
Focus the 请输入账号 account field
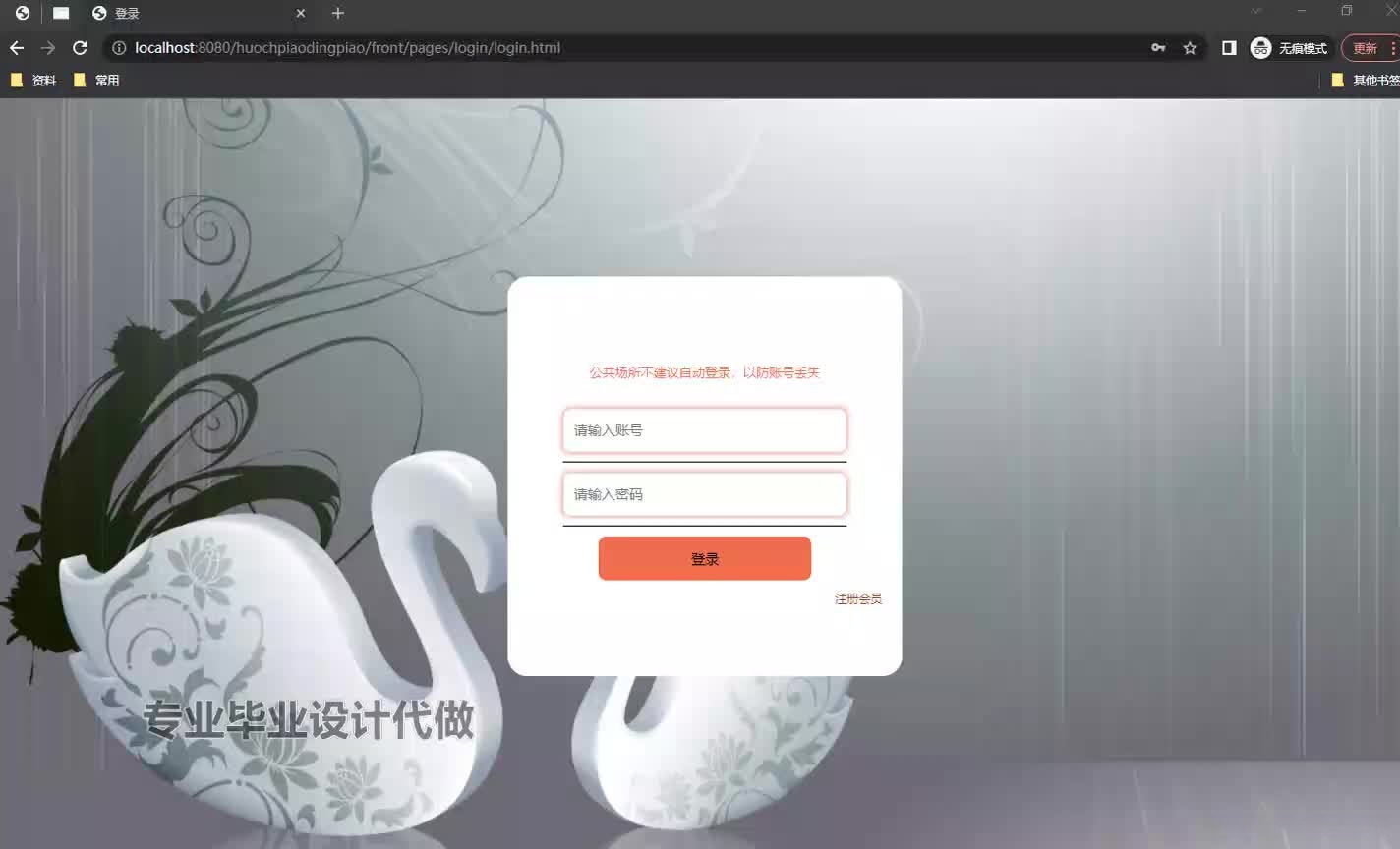704,430
